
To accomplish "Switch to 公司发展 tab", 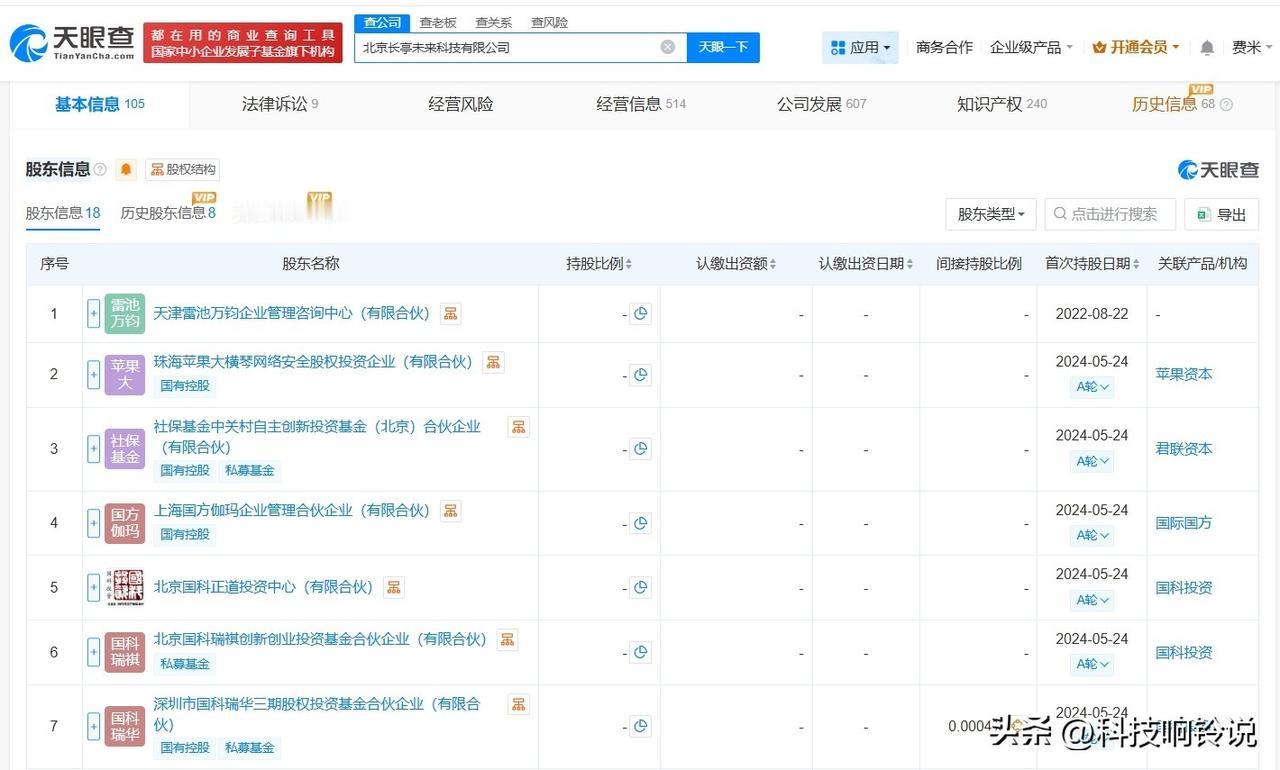I will [822, 104].
